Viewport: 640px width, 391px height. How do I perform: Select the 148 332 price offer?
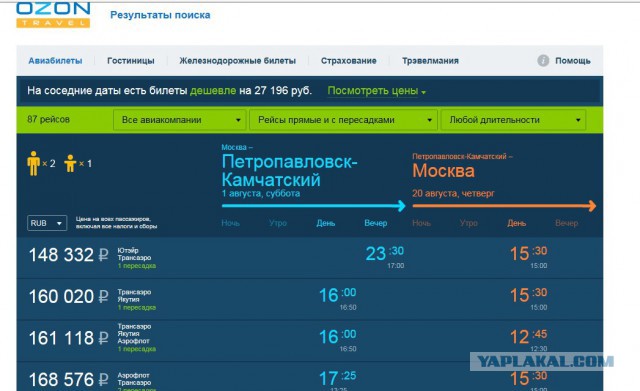click(x=61, y=255)
